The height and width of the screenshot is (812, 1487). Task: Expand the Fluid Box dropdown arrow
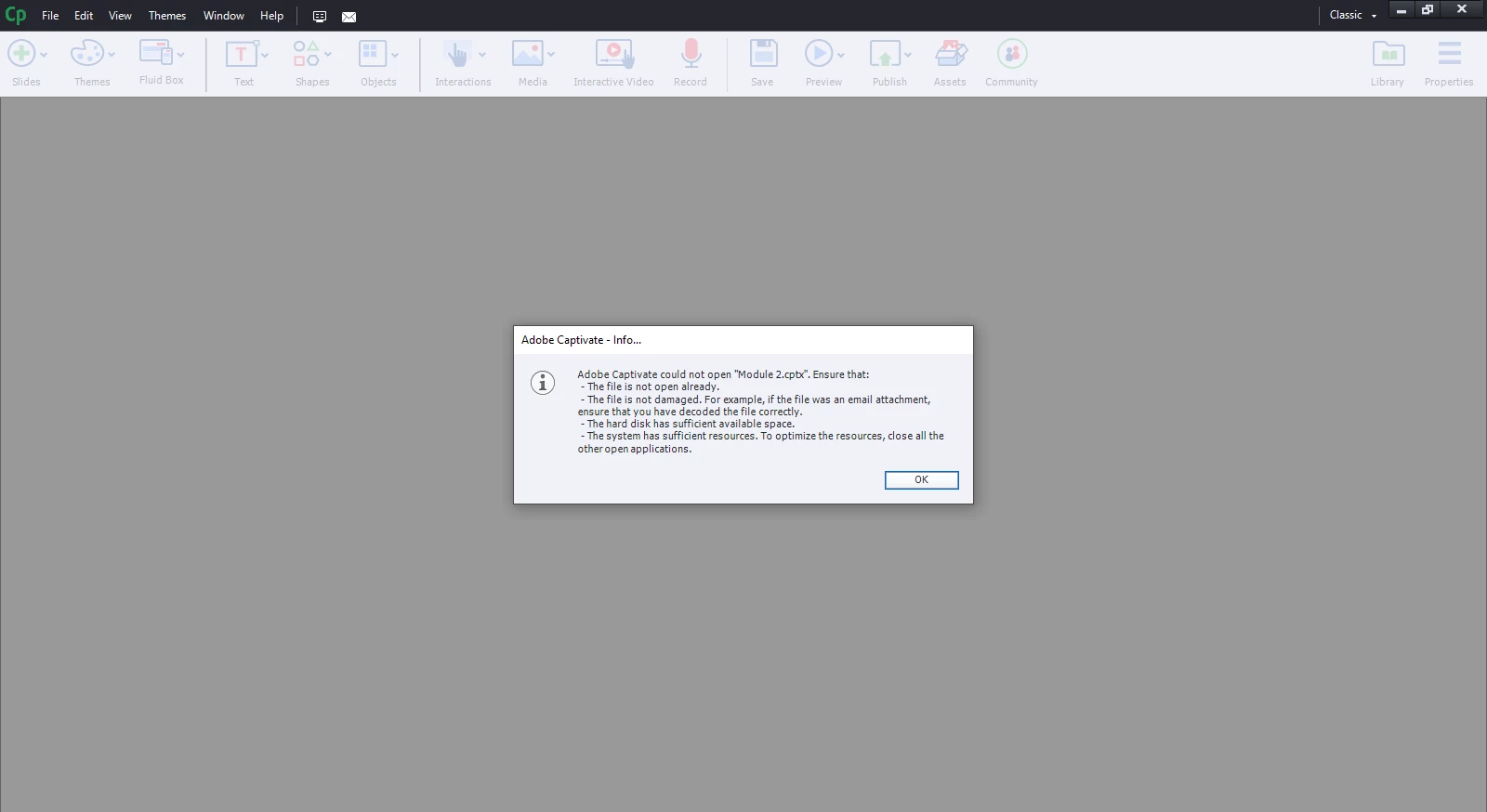pyautogui.click(x=180, y=55)
